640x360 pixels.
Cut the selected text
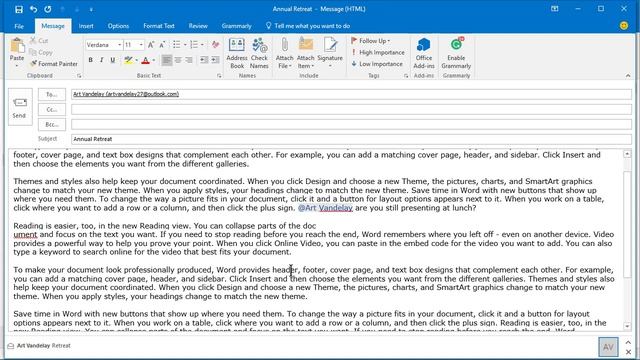click(x=39, y=41)
